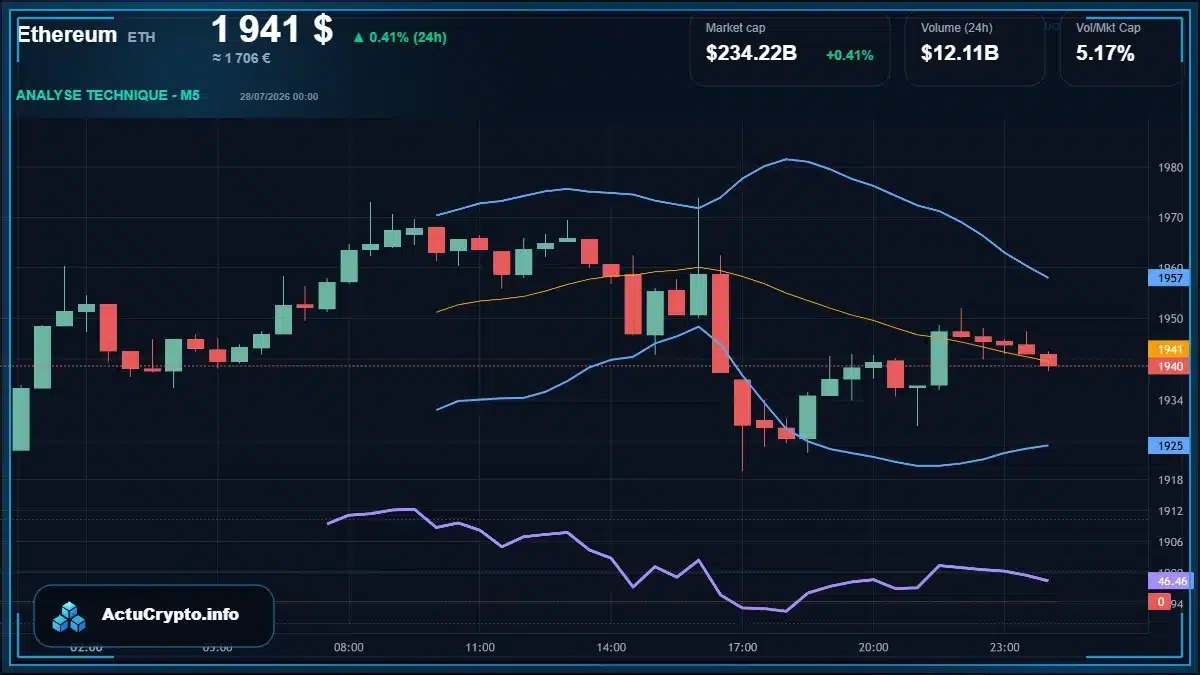The width and height of the screenshot is (1200, 675).
Task: Click the 14:00 time axis label
Action: [x=611, y=647]
